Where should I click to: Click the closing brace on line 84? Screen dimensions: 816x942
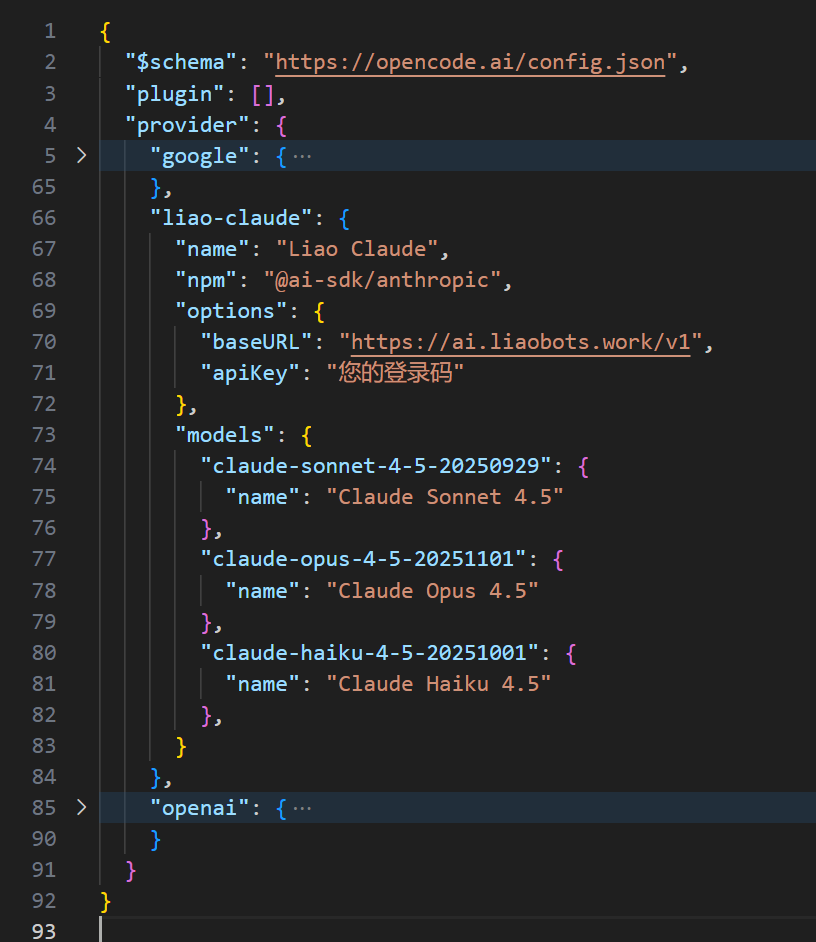click(x=156, y=777)
